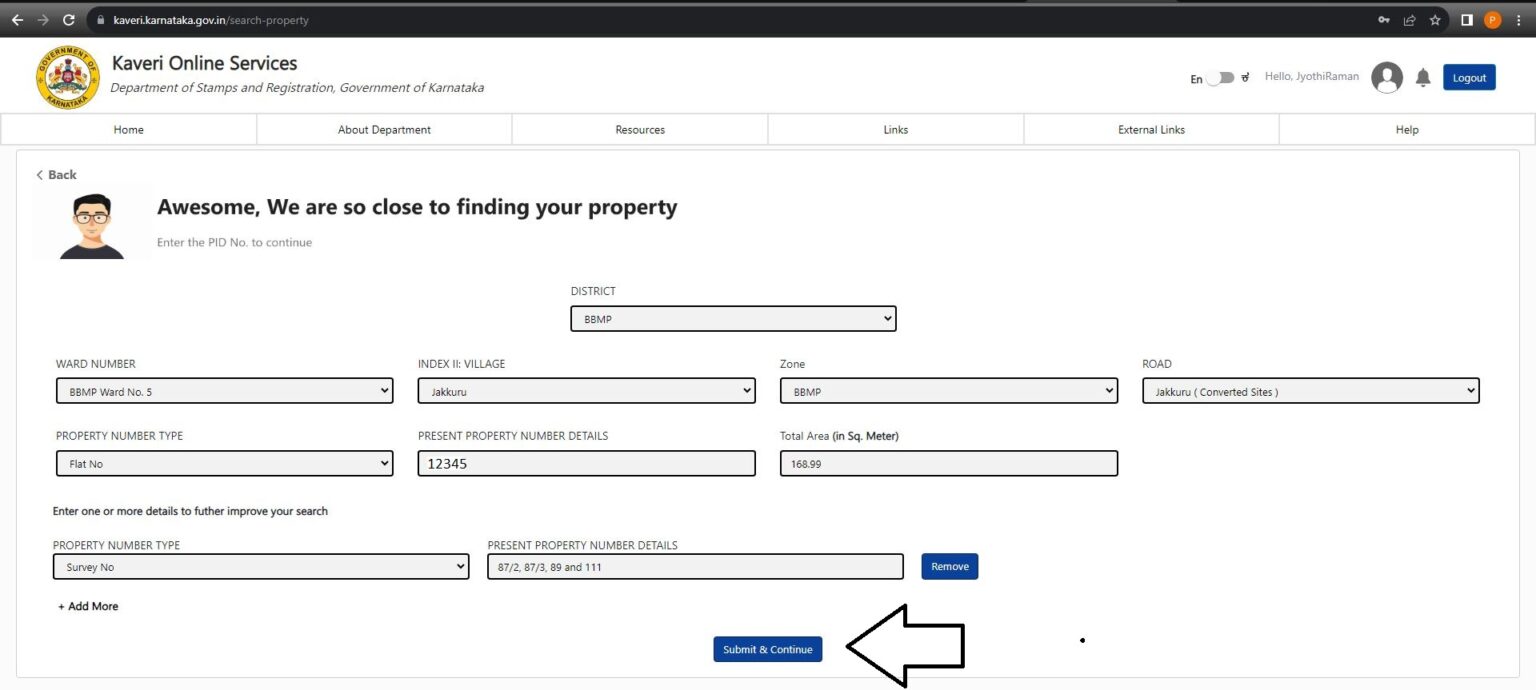Open the About Department menu
1536x690 pixels.
(x=384, y=129)
